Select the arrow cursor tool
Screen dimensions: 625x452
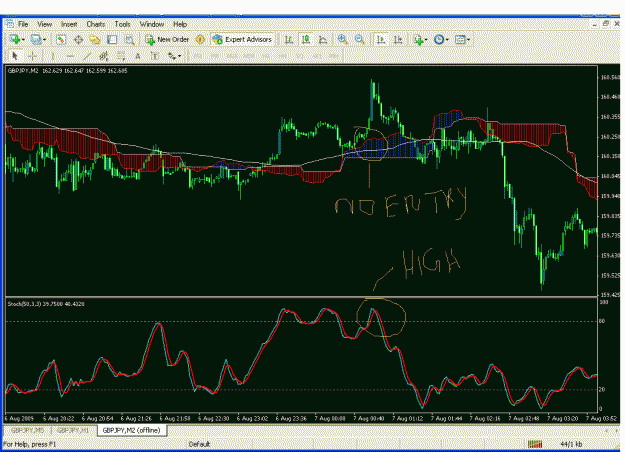16,56
